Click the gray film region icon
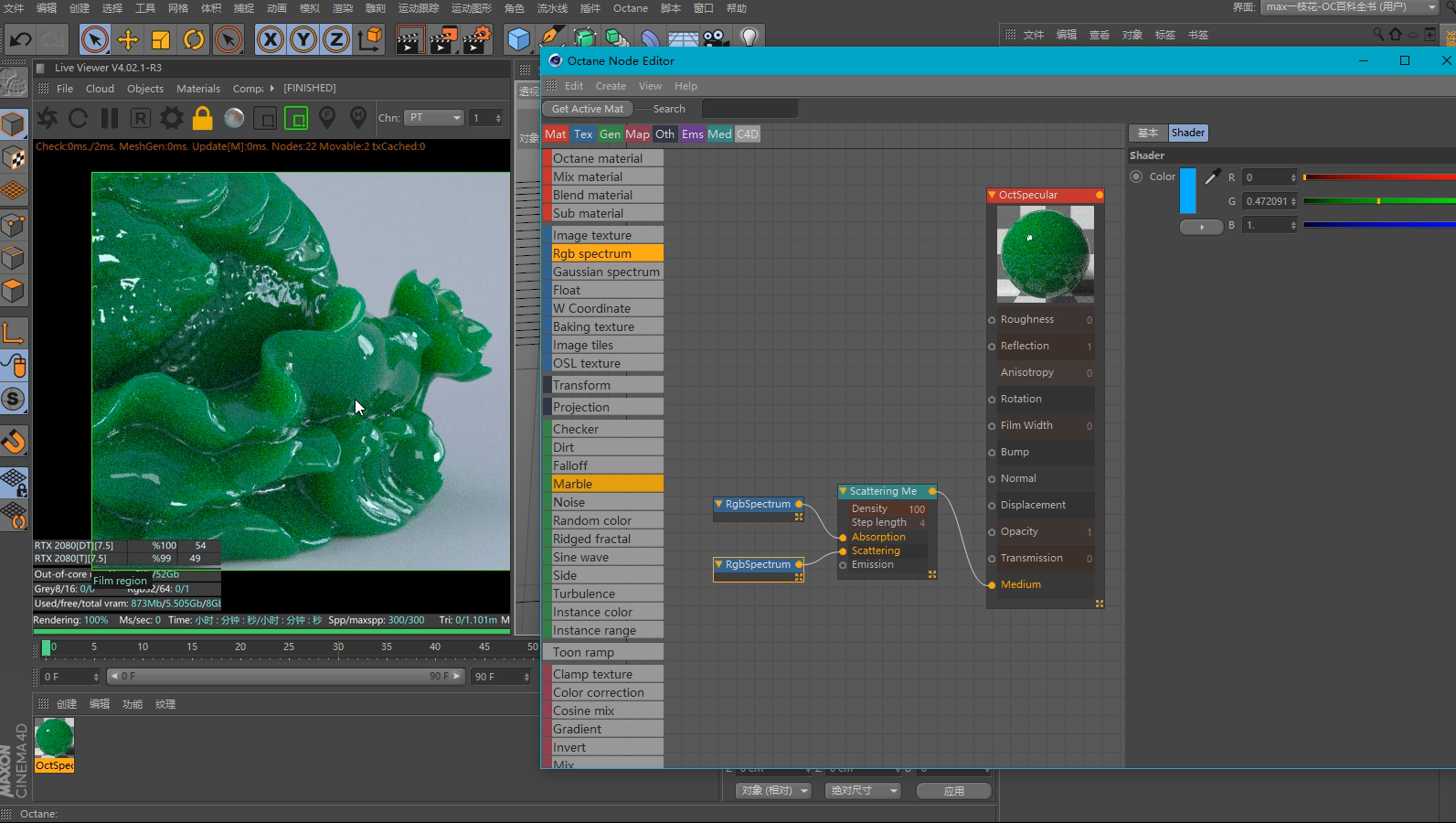 coord(265,118)
